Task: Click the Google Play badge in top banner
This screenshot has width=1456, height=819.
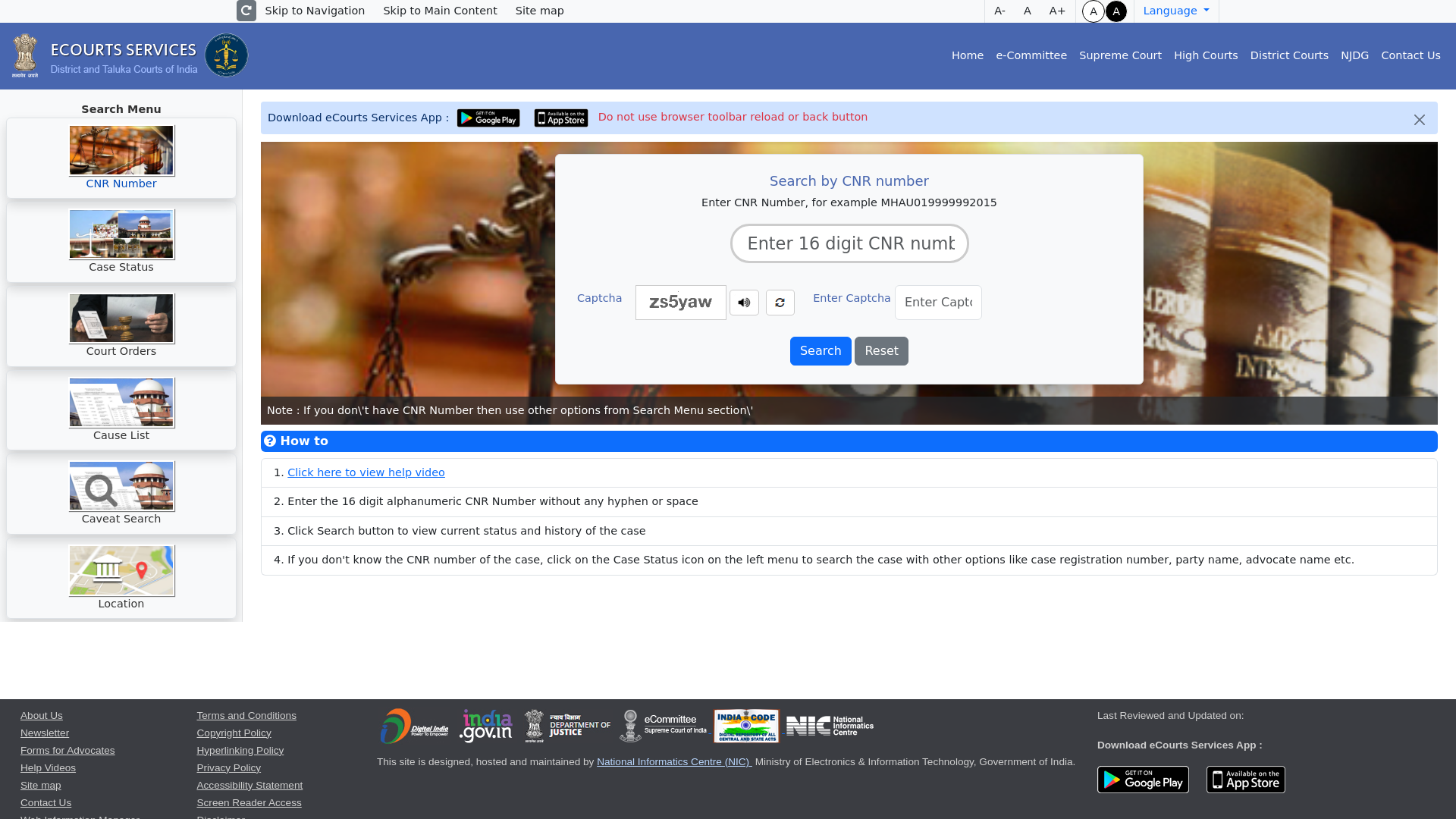Action: (x=488, y=118)
